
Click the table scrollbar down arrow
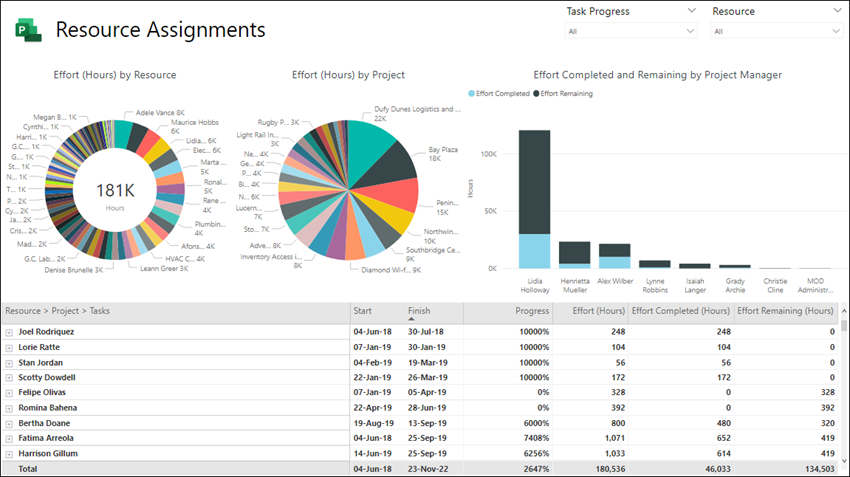tap(844, 461)
